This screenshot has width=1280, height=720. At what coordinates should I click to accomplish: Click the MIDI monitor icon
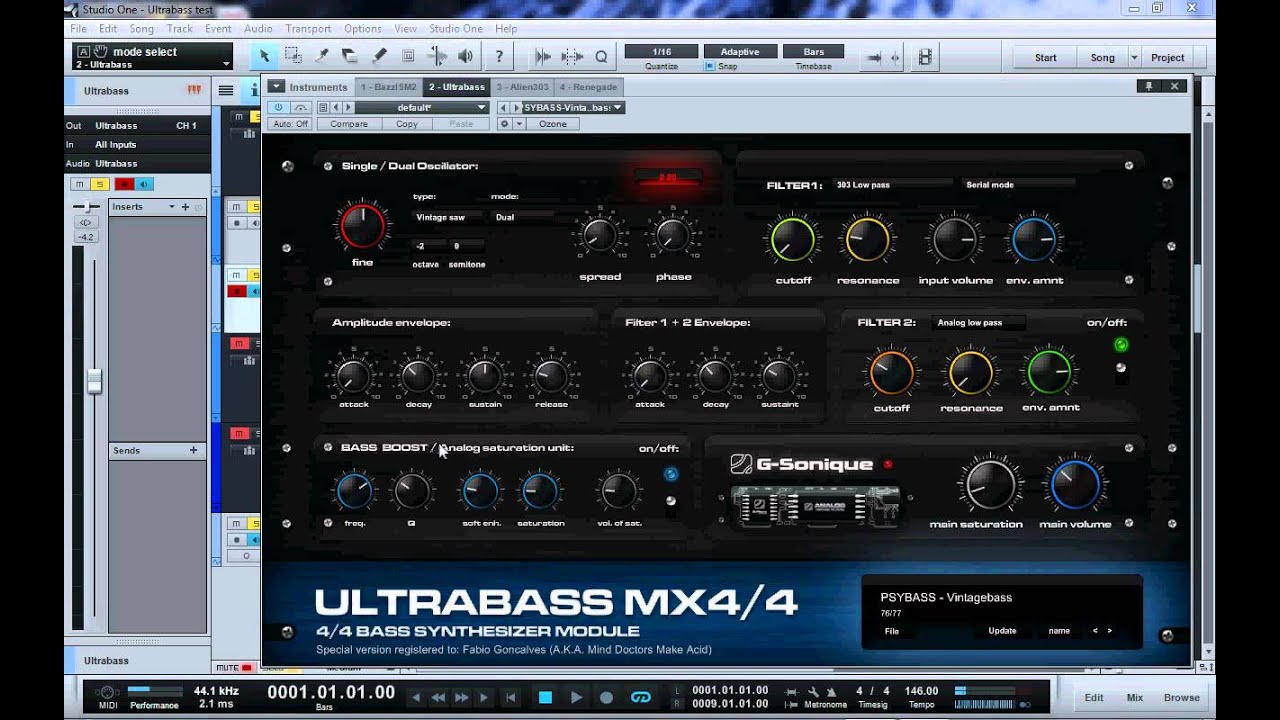click(x=107, y=692)
